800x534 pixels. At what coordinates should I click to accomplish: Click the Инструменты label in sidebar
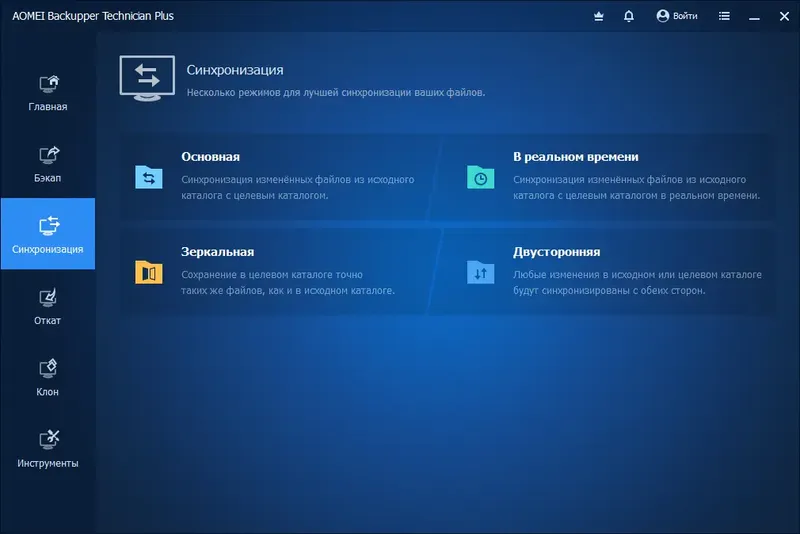(x=48, y=464)
